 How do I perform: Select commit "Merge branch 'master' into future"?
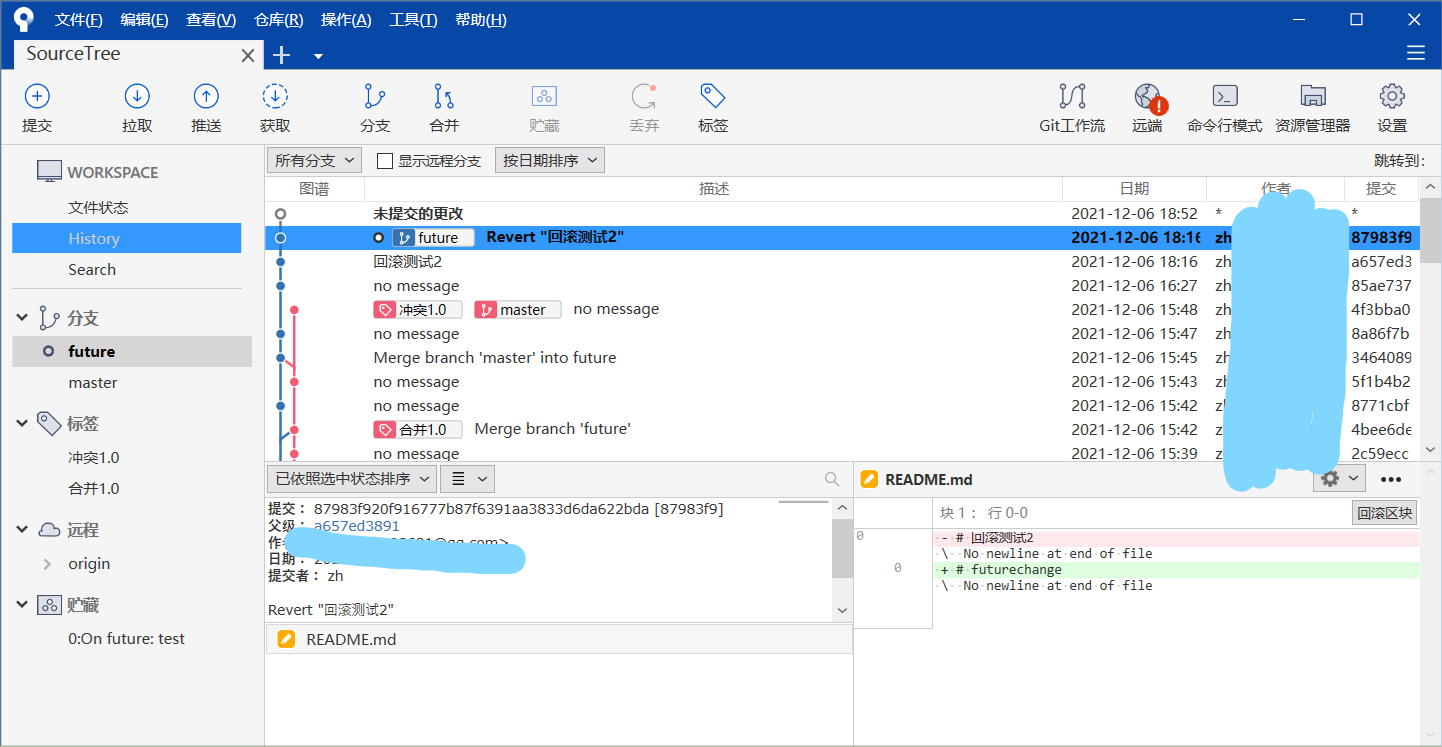click(x=842, y=358)
